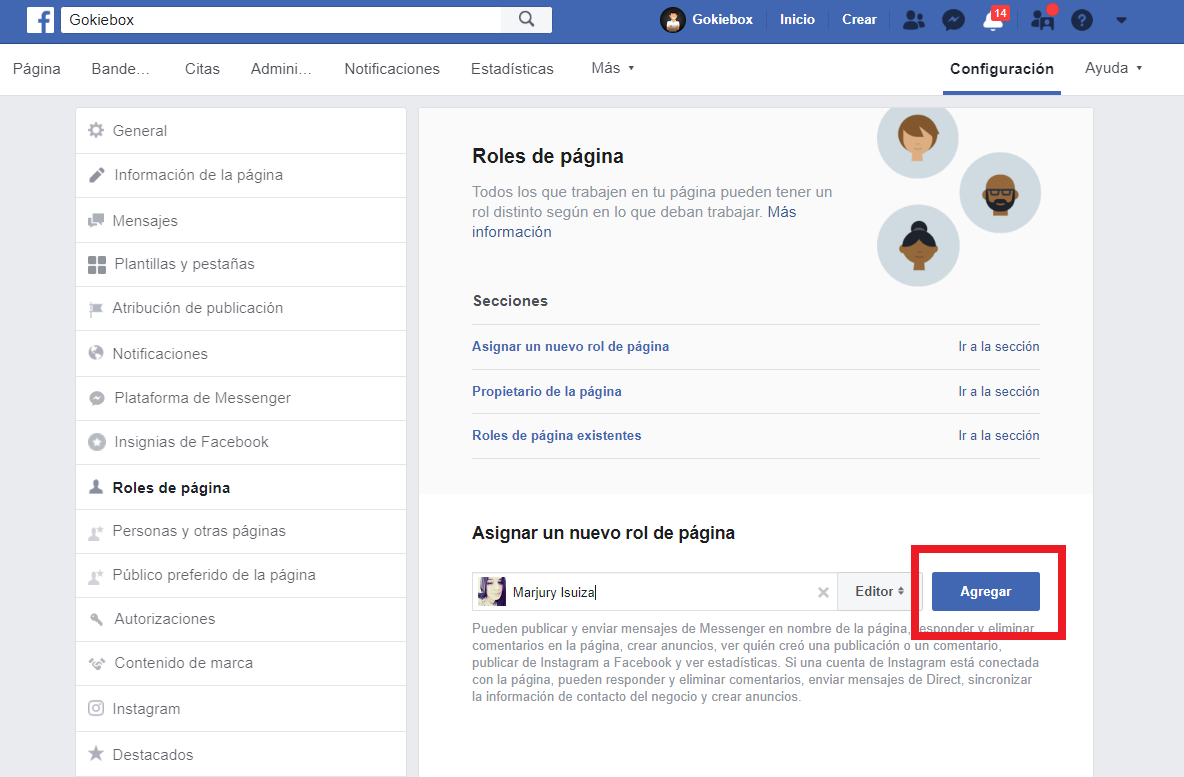Open the Messenger icon in top bar
Screen dimensions: 1184x777
954,20
